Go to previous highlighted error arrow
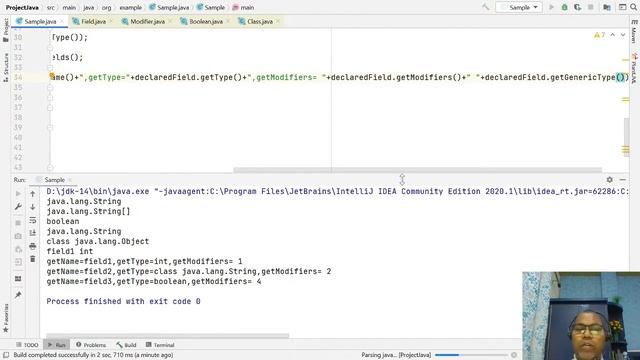This screenshot has width=640, height=360. [613, 35]
